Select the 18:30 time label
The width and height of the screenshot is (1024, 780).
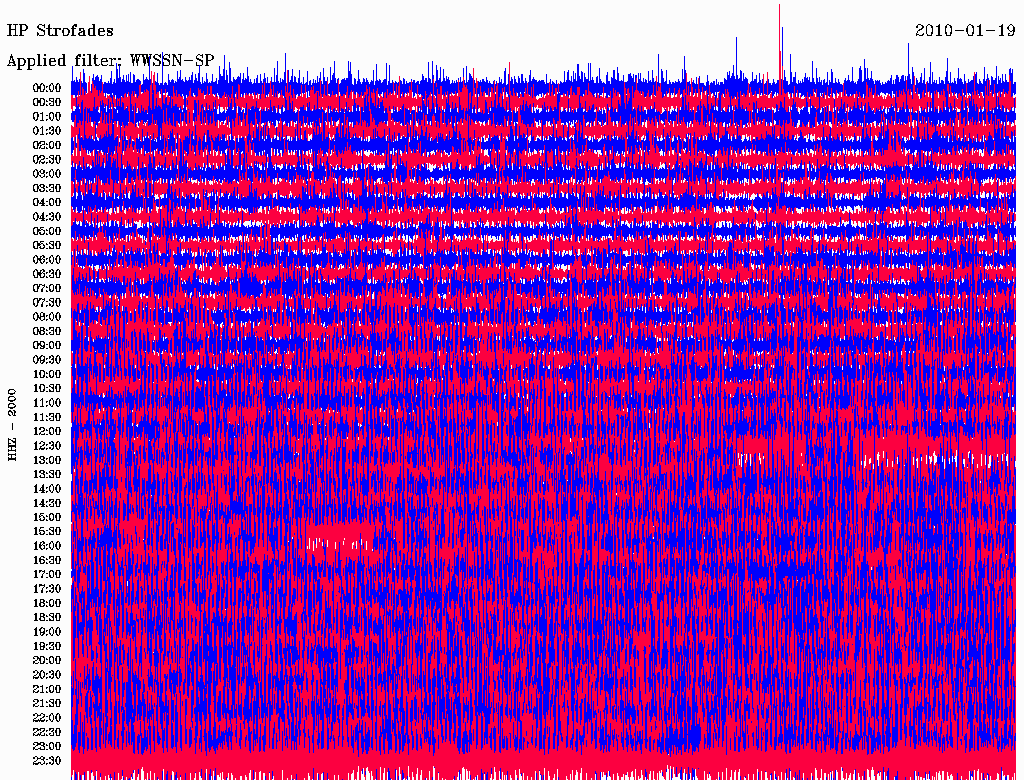47,617
